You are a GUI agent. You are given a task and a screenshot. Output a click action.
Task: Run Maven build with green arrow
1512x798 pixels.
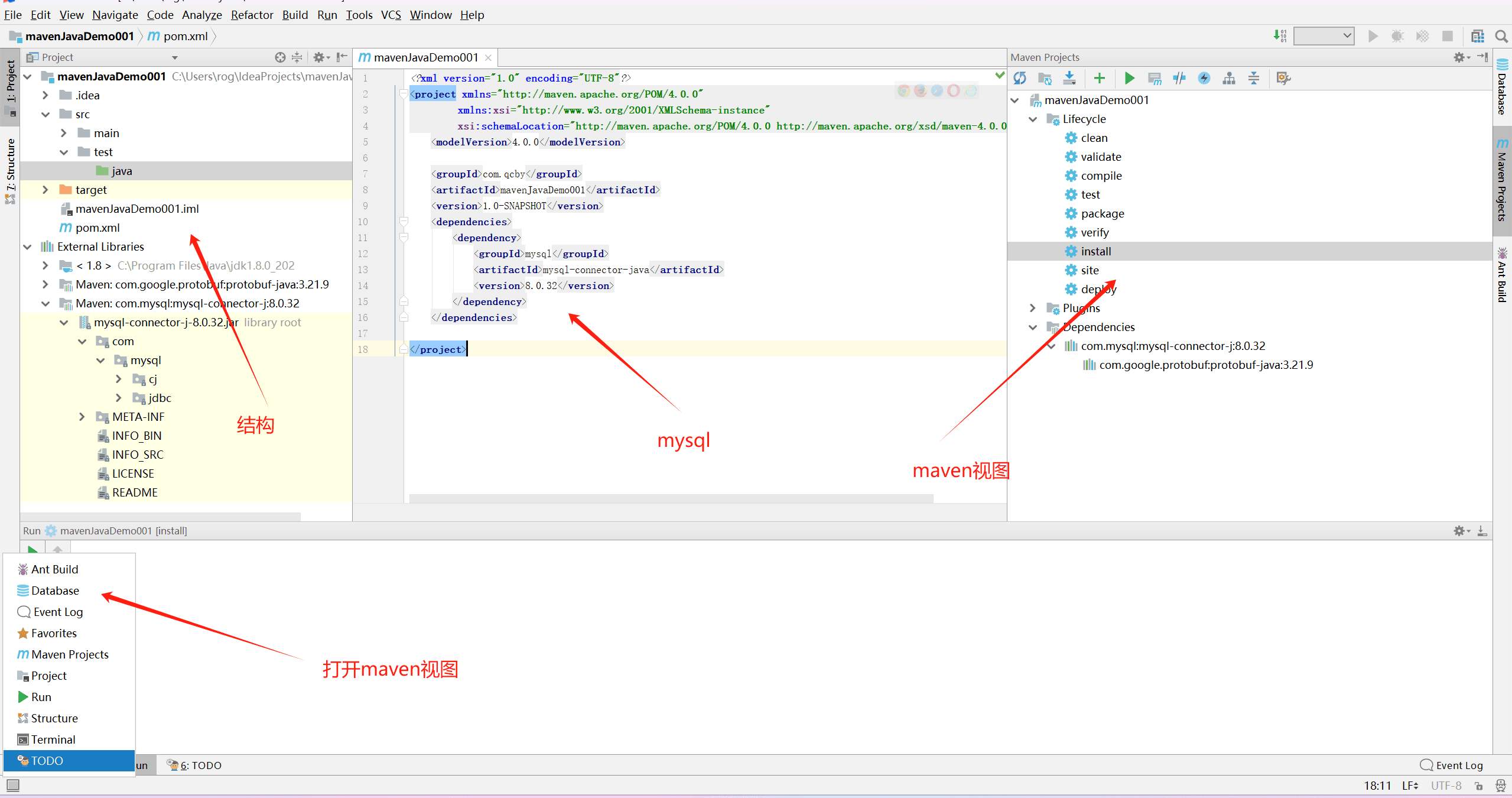[x=1129, y=78]
